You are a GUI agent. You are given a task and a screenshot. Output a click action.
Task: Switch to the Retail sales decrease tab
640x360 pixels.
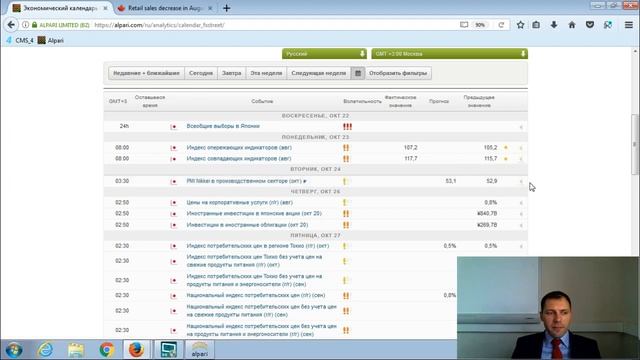click(x=165, y=8)
